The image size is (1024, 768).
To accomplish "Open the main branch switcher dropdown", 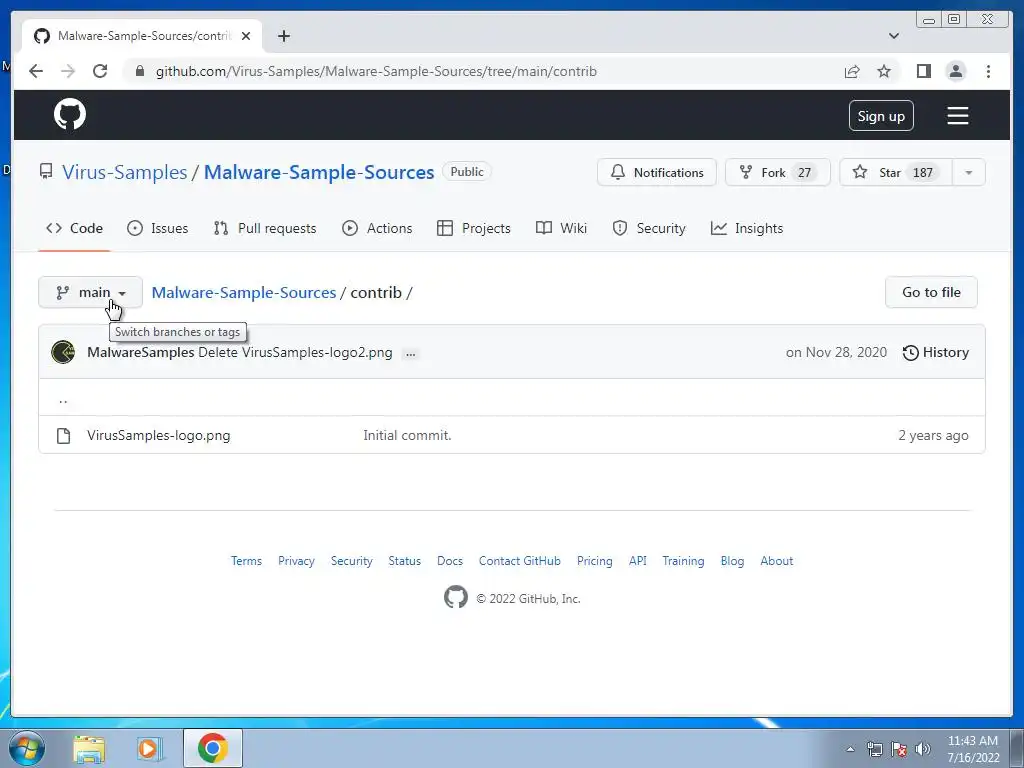I will click(x=90, y=292).
